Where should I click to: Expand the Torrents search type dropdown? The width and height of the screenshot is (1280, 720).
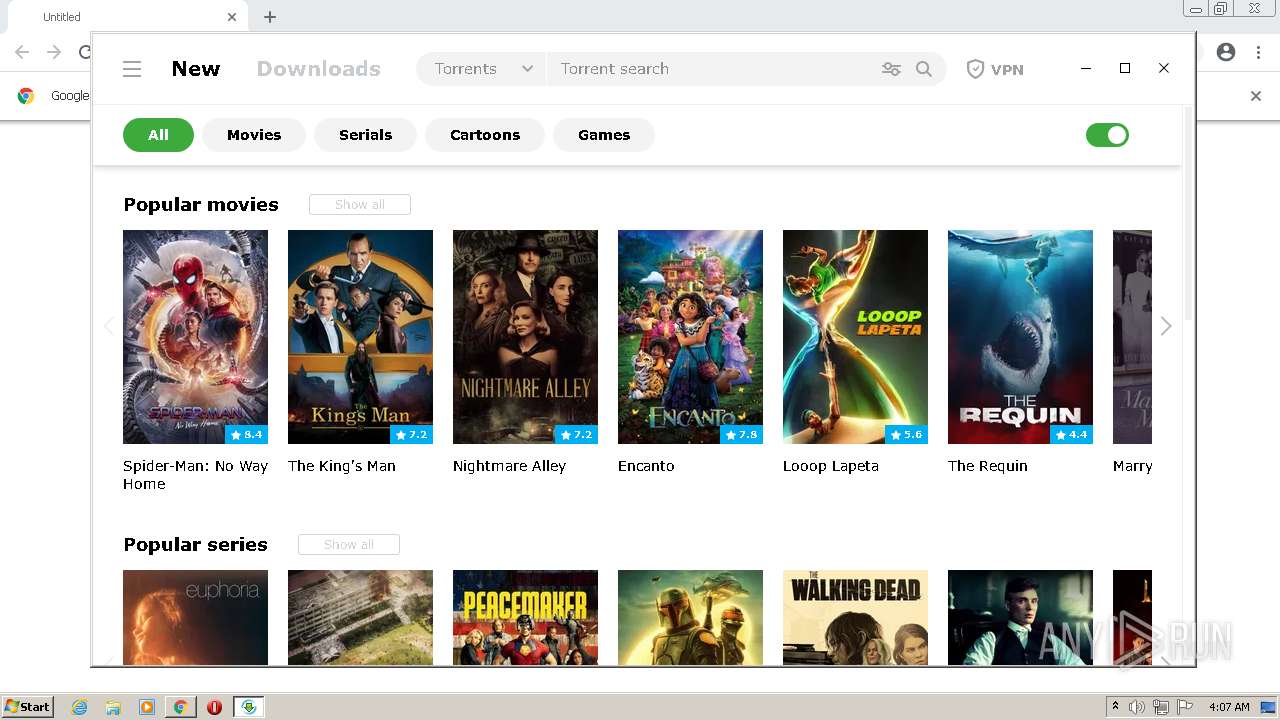tap(482, 69)
